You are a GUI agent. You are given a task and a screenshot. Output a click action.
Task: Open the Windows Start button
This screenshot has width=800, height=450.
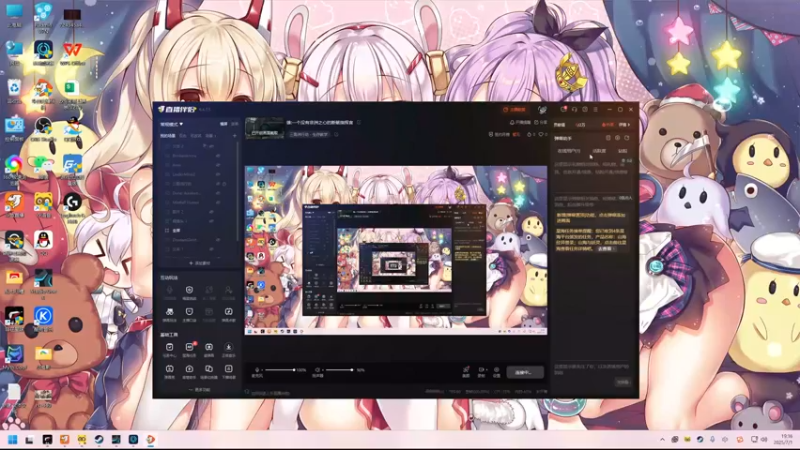click(x=13, y=440)
